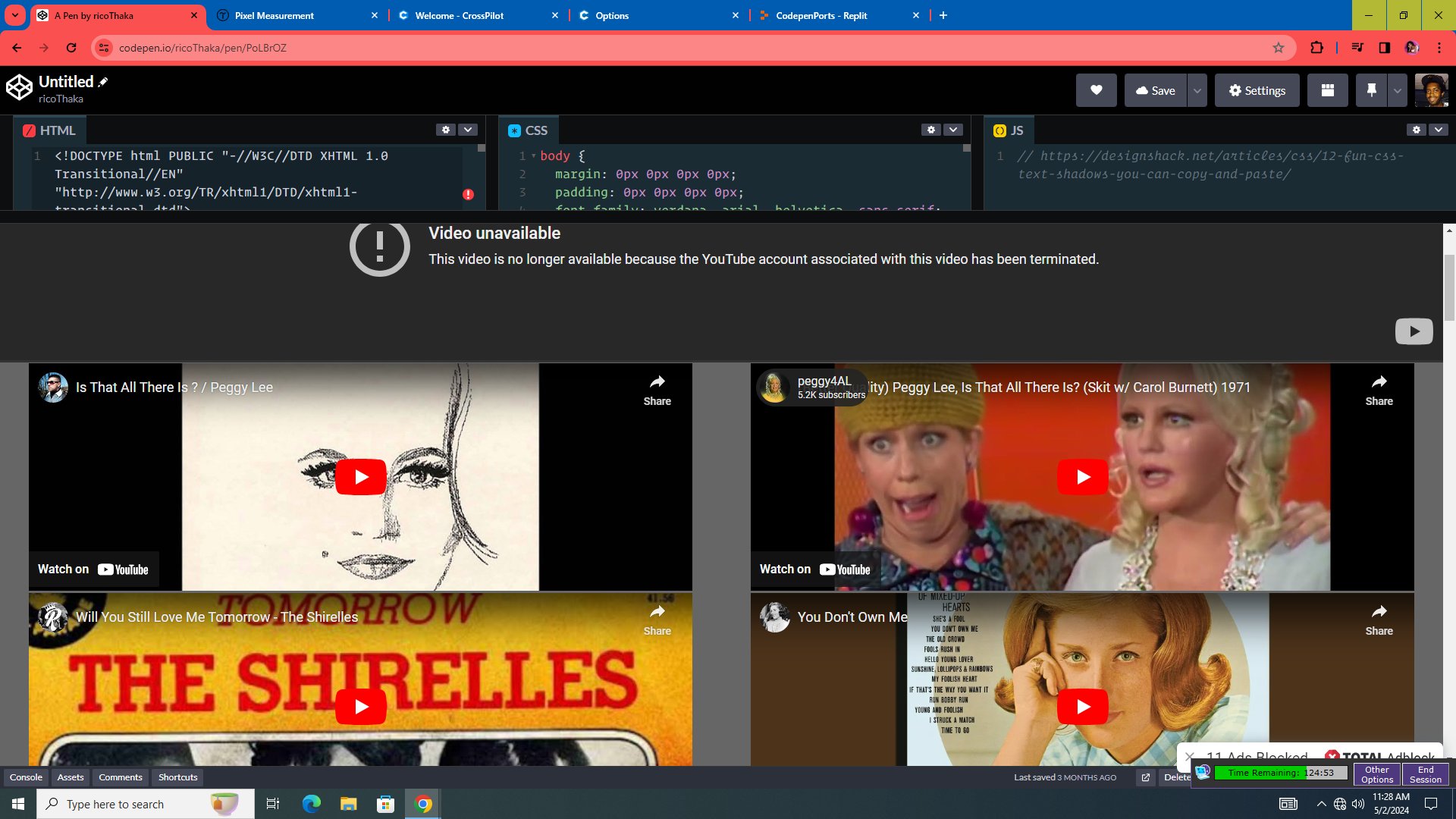
Task: Share the You Don't Own Me video
Action: [x=1379, y=620]
